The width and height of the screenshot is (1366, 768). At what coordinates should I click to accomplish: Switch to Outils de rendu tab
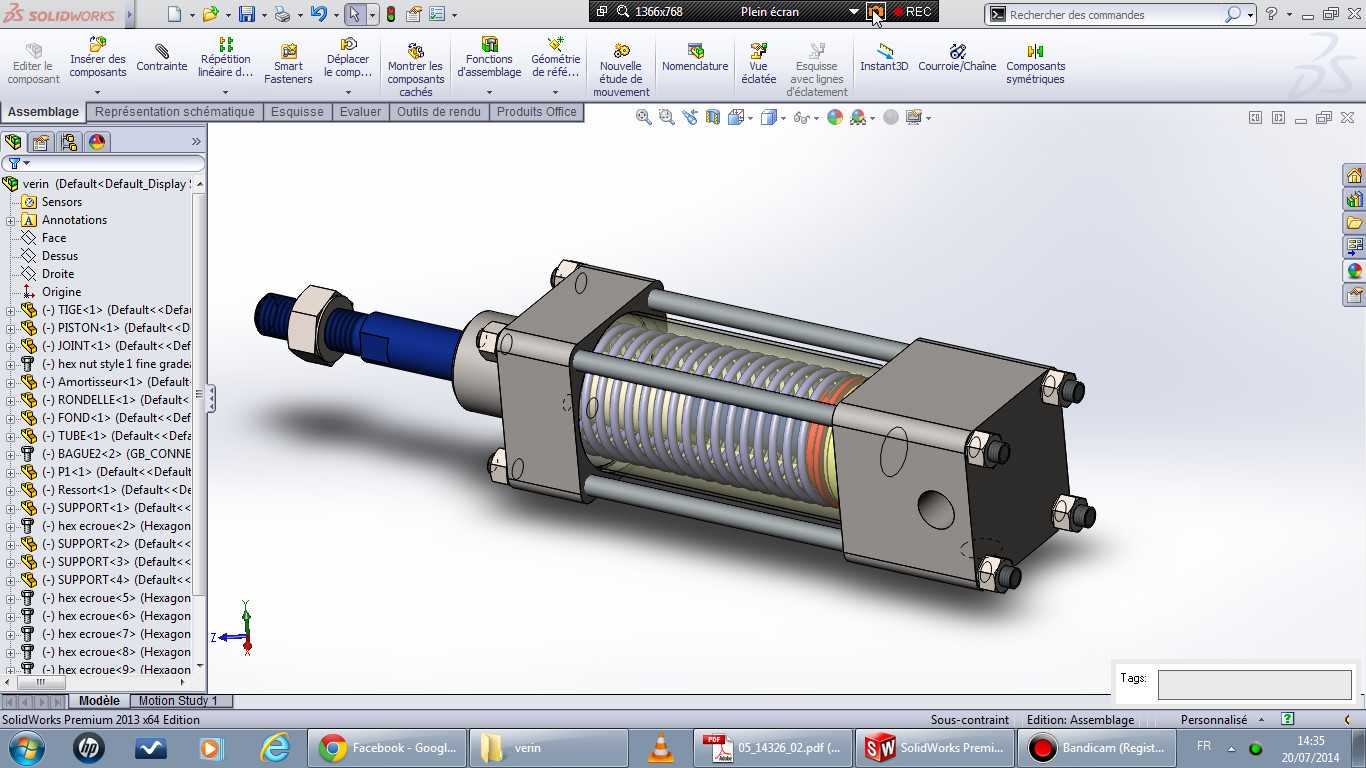coord(439,112)
